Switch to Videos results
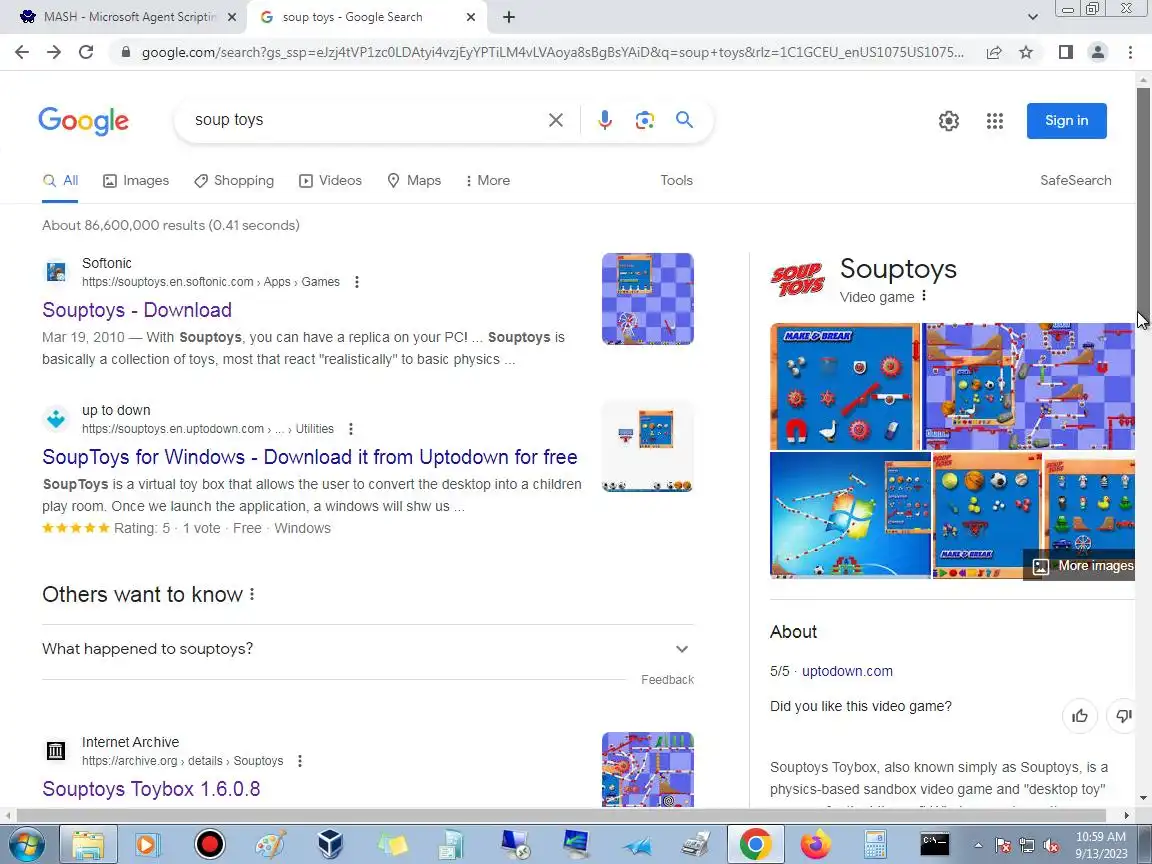1152x864 pixels. (330, 181)
